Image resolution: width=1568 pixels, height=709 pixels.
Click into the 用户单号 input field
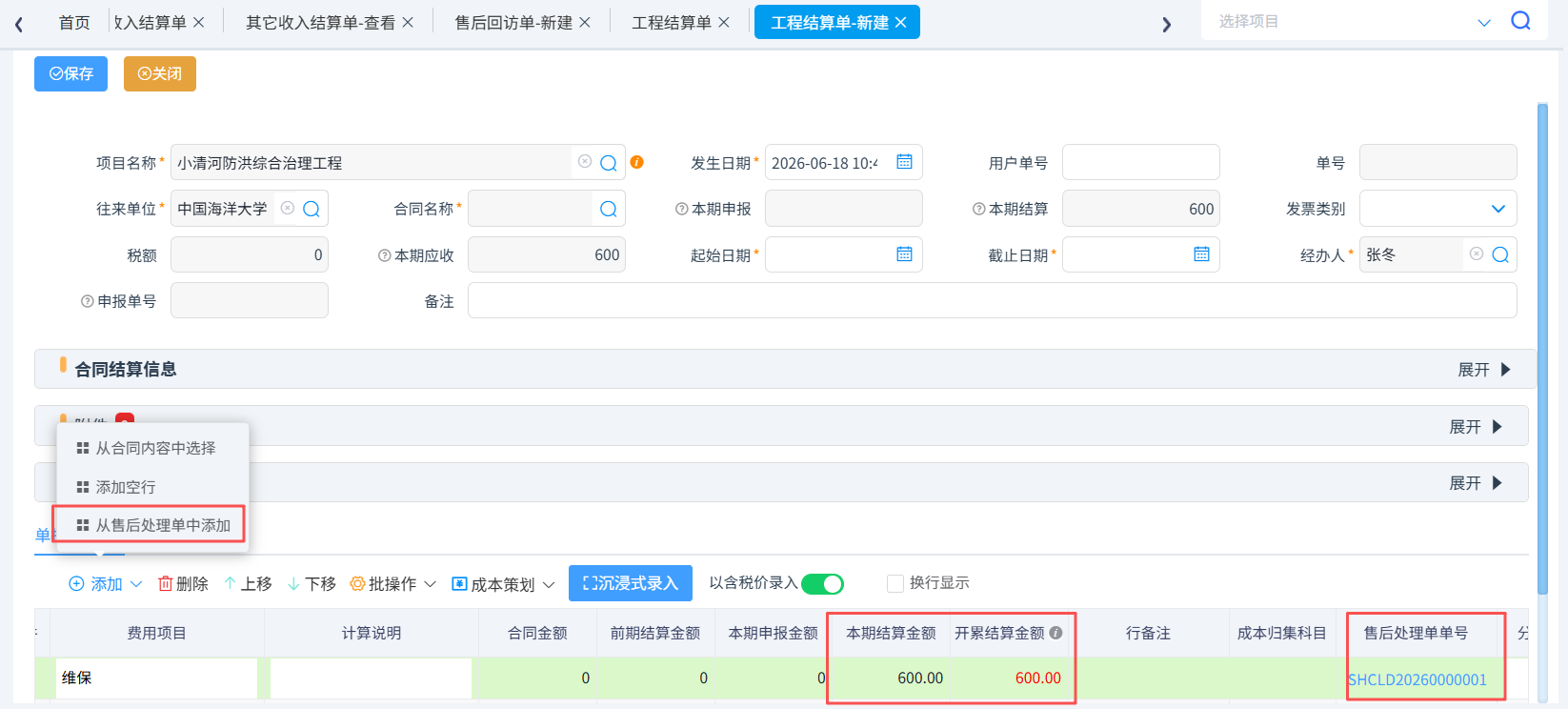click(x=1140, y=162)
